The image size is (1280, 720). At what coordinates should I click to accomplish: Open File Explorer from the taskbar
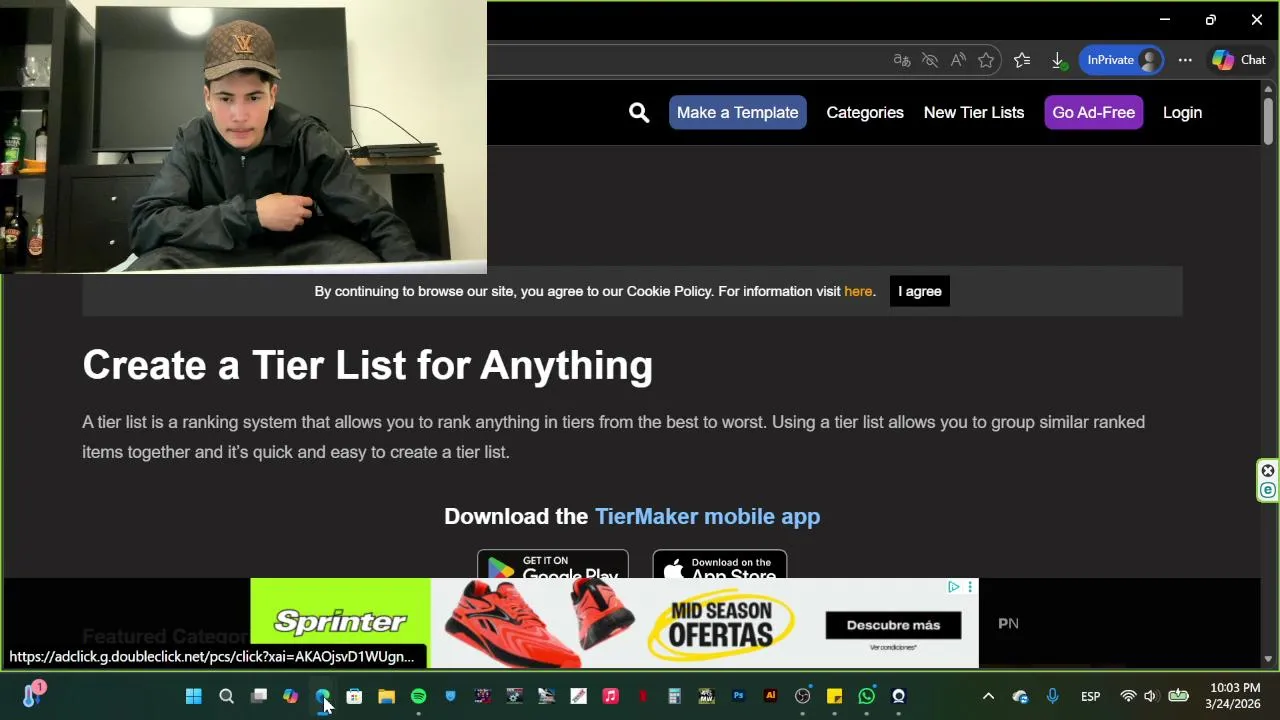point(386,696)
